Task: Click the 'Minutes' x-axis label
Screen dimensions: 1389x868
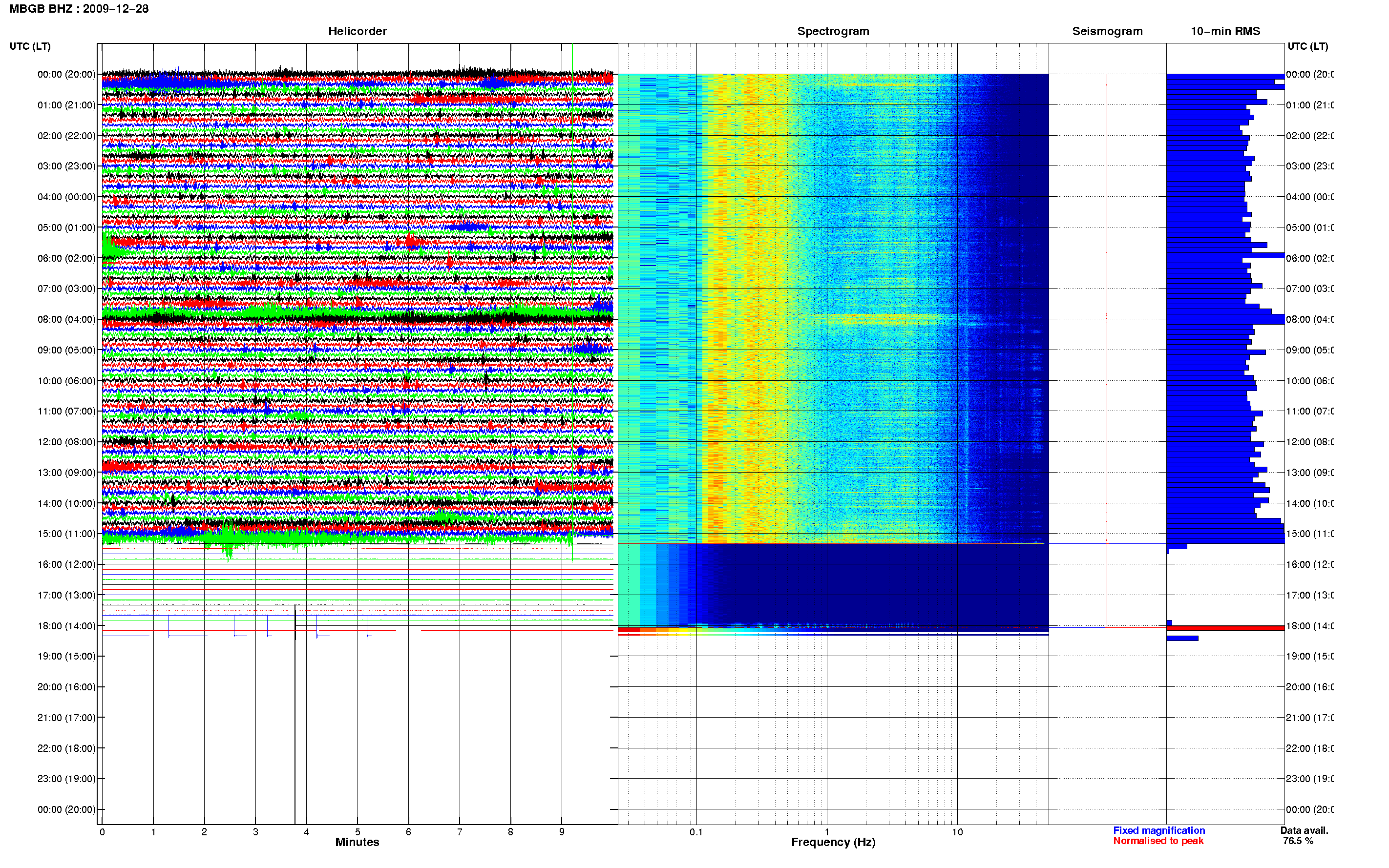Action: (357, 842)
